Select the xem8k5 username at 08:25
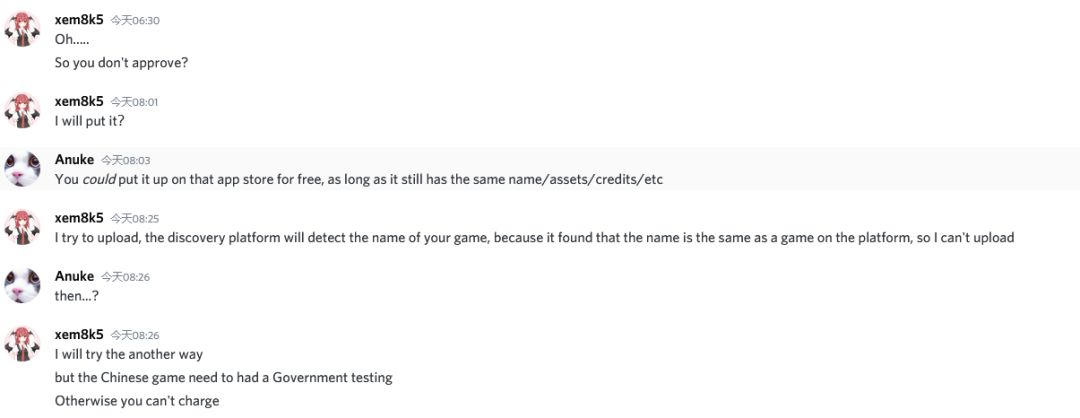Viewport: 1080px width, 418px height. click(79, 217)
